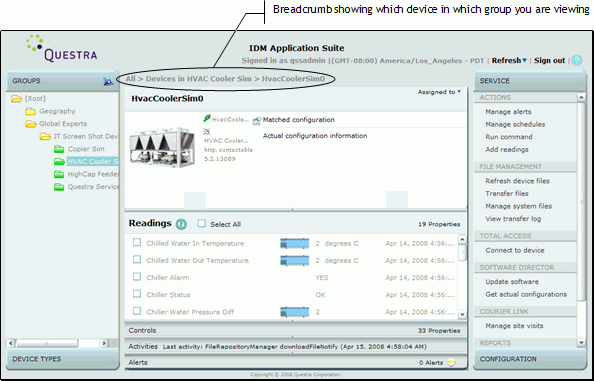Enable the Chiller Alarm checkbox
This screenshot has height=381, width=594.
tap(137, 277)
